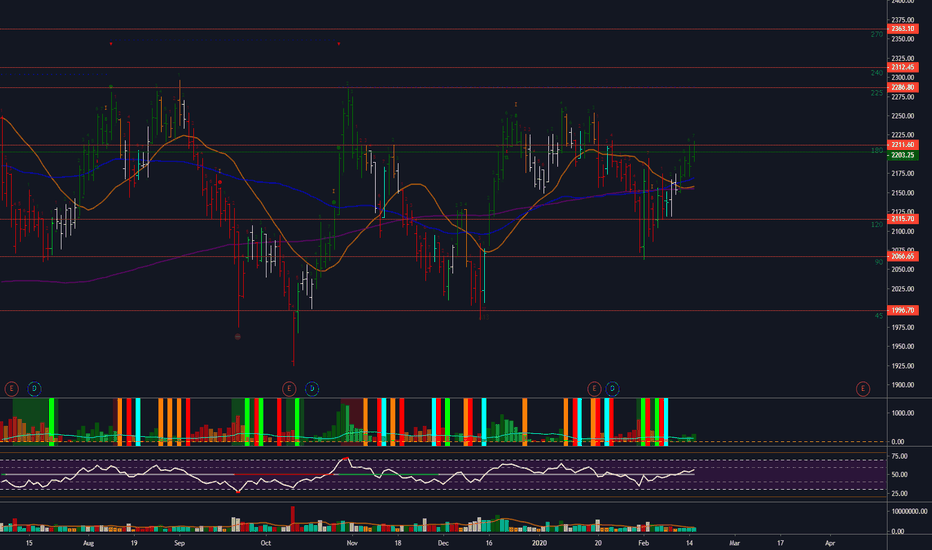Viewport: 932px width, 550px height.
Task: Click the Apr label on time axis
Action: (830, 543)
